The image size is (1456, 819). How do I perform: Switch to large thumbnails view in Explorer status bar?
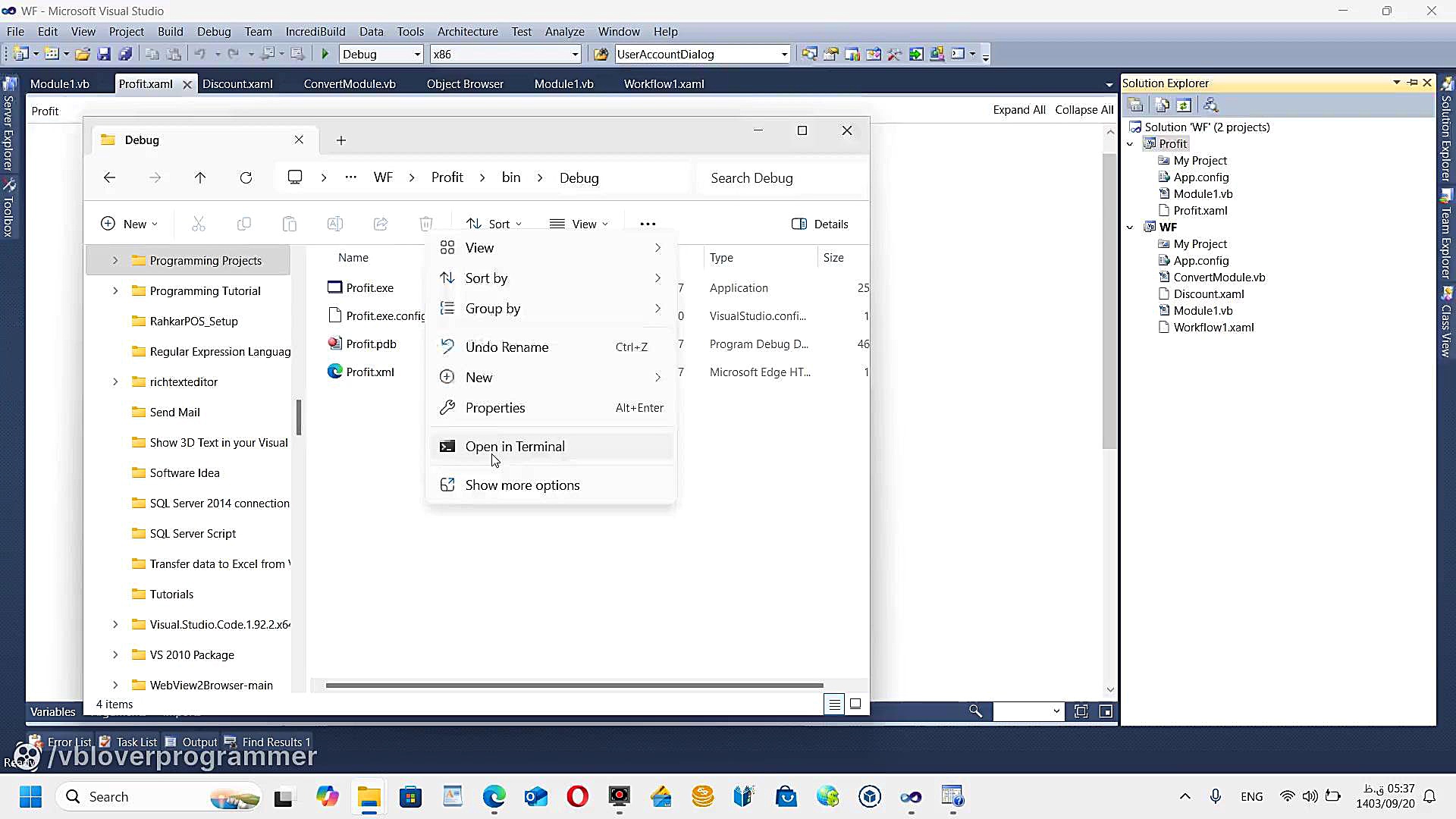pyautogui.click(x=855, y=704)
